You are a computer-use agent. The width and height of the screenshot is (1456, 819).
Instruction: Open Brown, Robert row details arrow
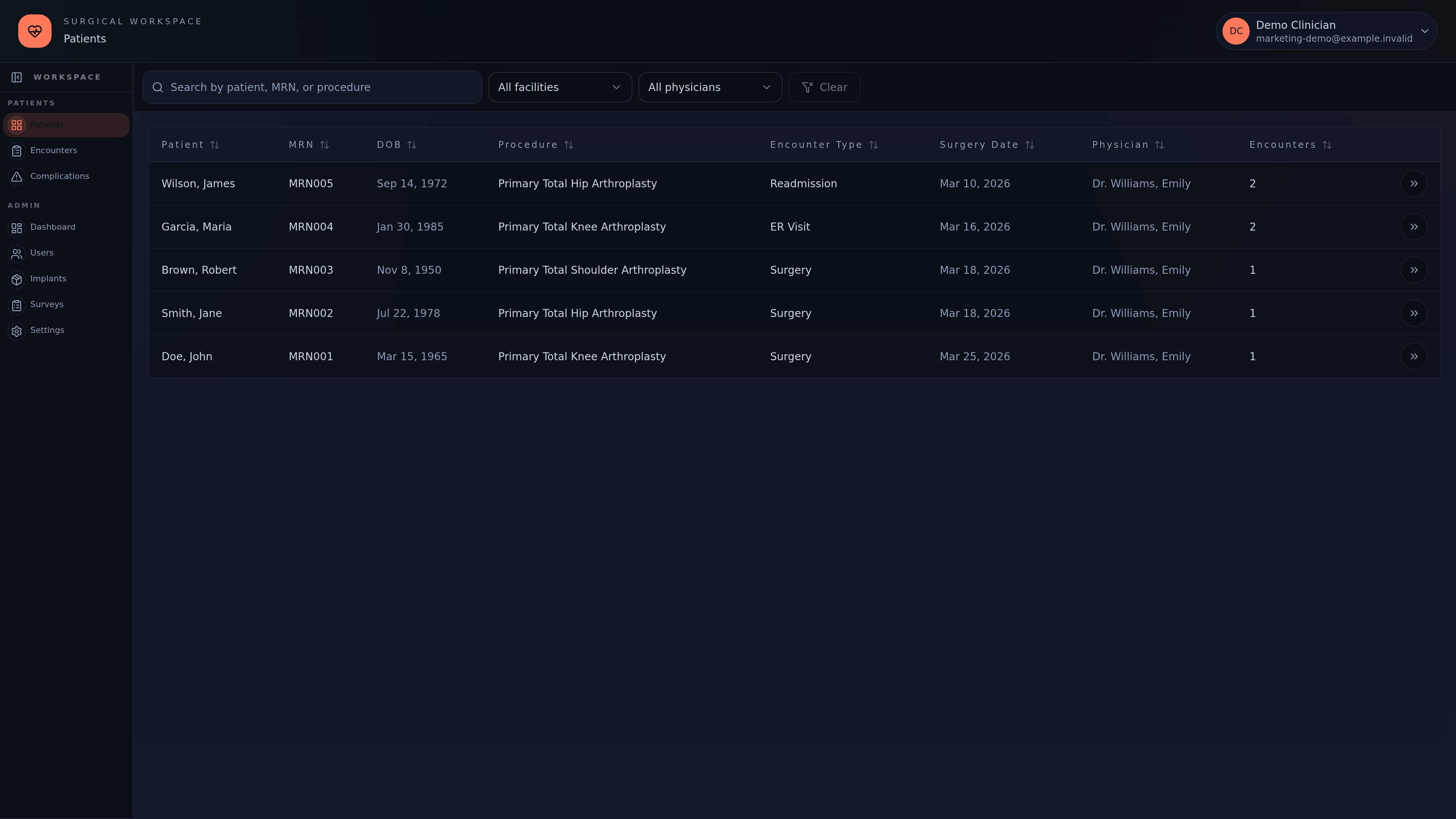pos(1414,270)
